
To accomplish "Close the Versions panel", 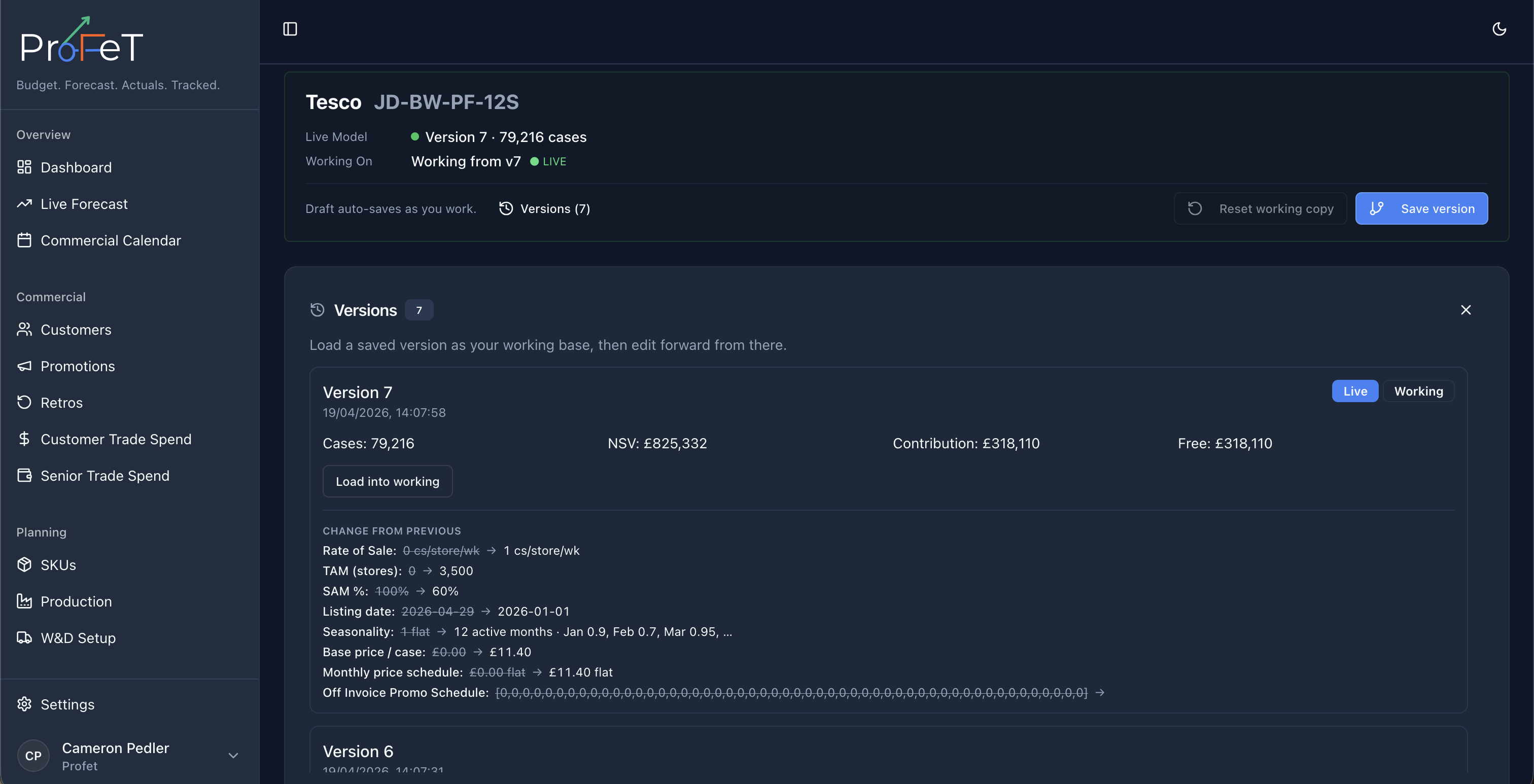I will [1466, 310].
